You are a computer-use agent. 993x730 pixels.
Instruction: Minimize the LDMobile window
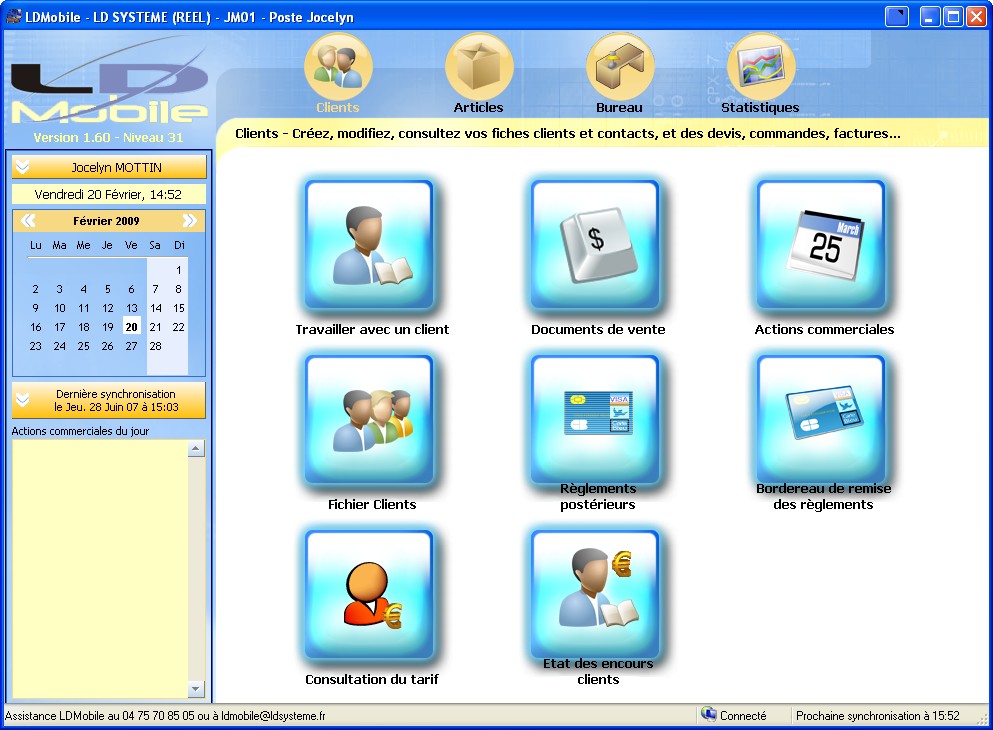[x=930, y=16]
